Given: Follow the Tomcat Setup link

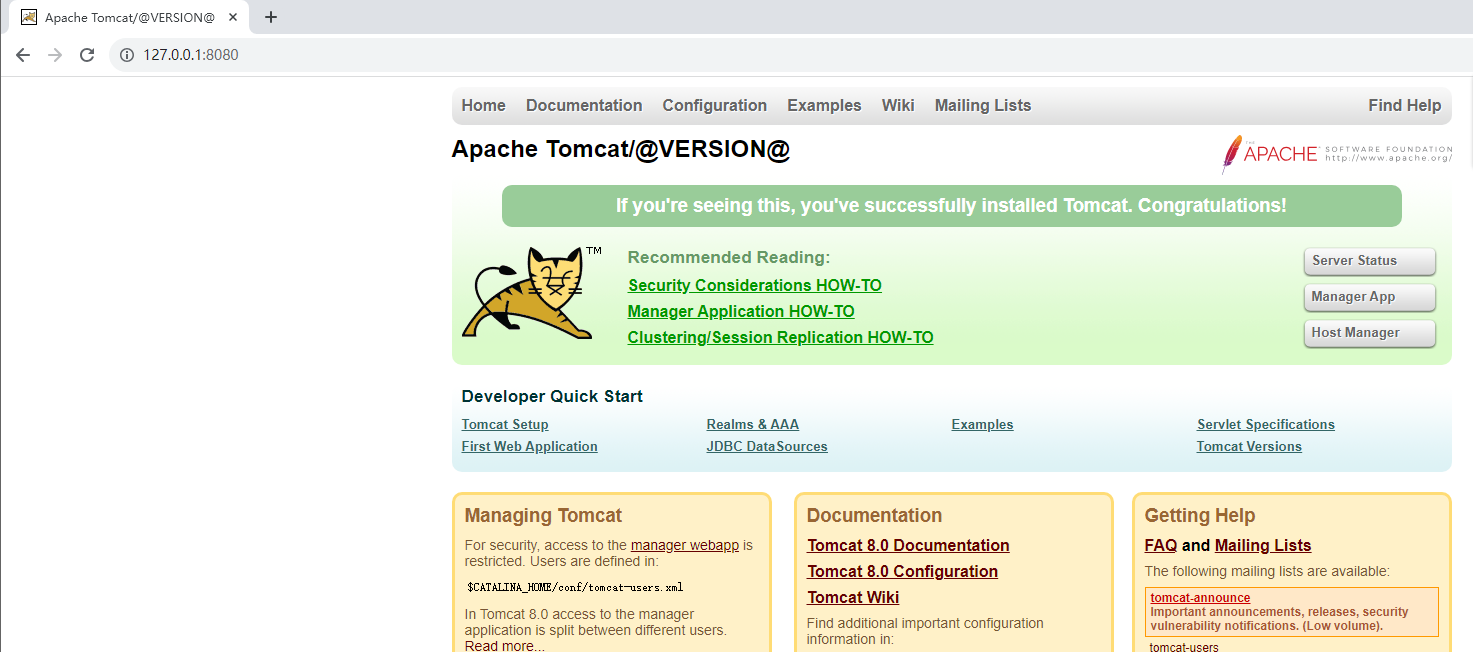Looking at the screenshot, I should (505, 424).
